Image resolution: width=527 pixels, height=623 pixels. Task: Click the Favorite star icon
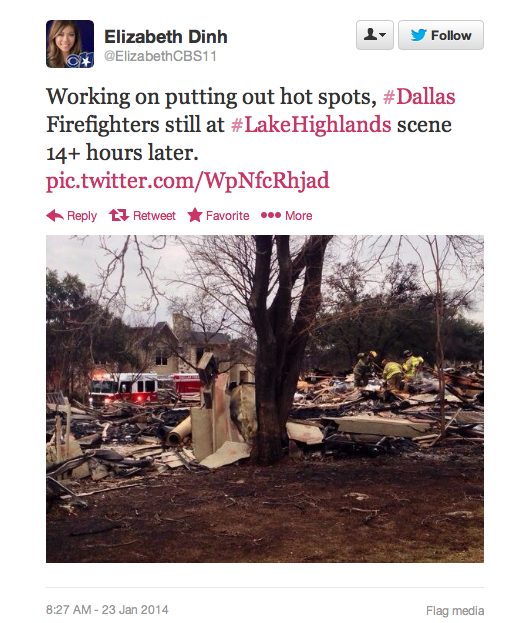(x=195, y=215)
